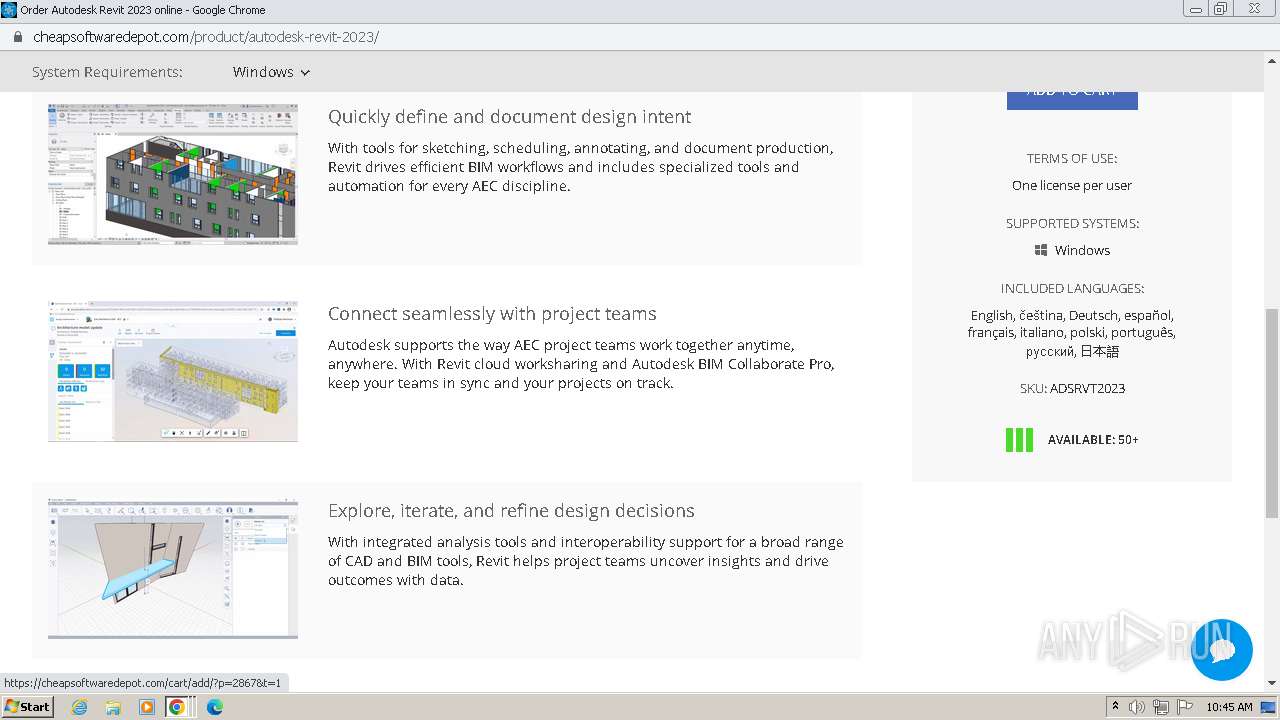Viewport: 1280px width, 720px height.
Task: Click the INCLUDED LANGUAGES label
Action: point(1072,288)
